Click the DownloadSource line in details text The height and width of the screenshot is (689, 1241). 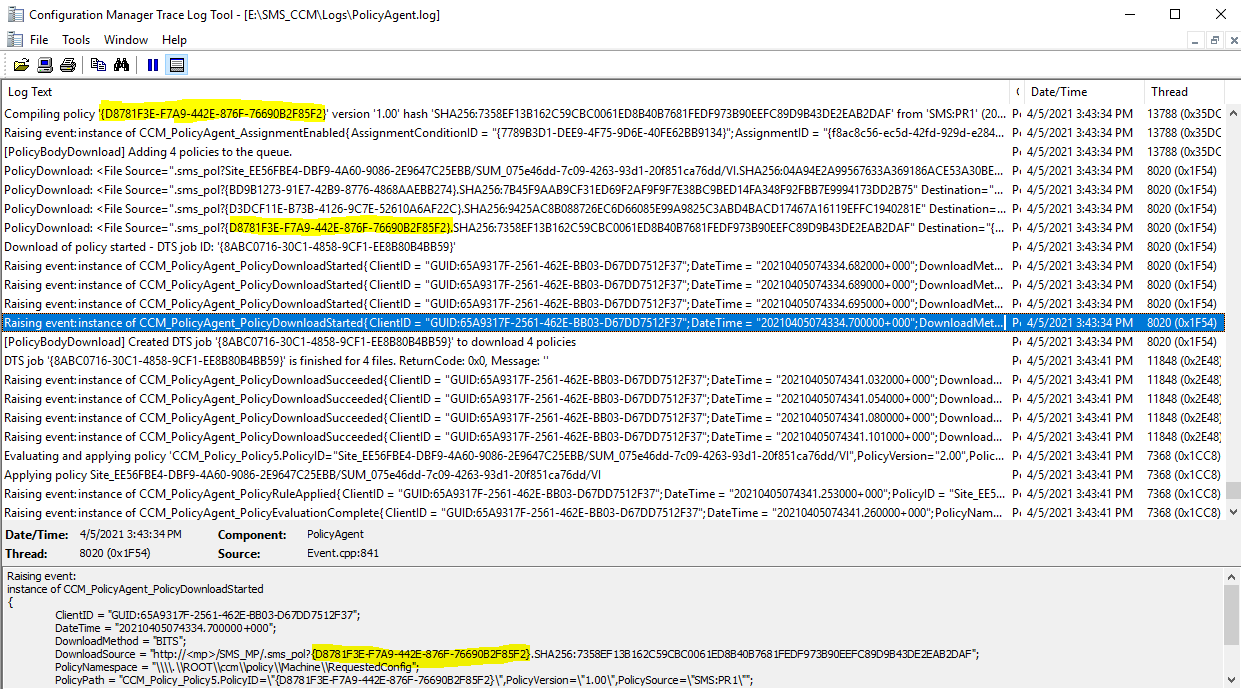(x=517, y=654)
